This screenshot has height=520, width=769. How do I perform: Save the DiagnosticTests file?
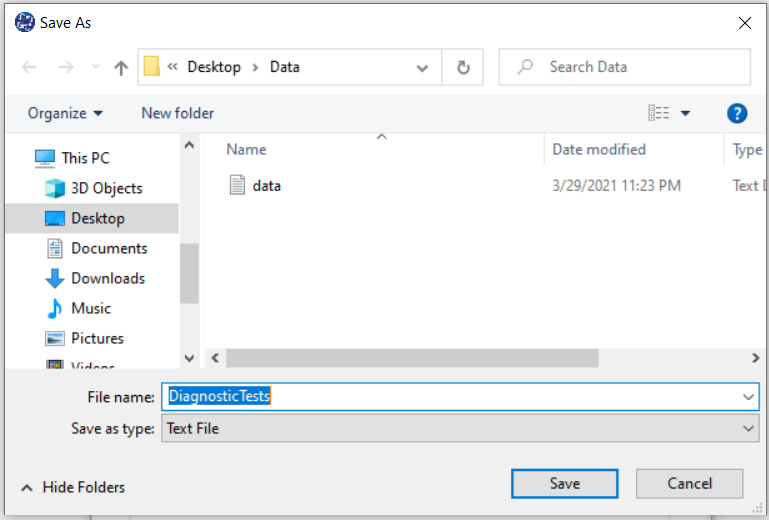pyautogui.click(x=564, y=484)
